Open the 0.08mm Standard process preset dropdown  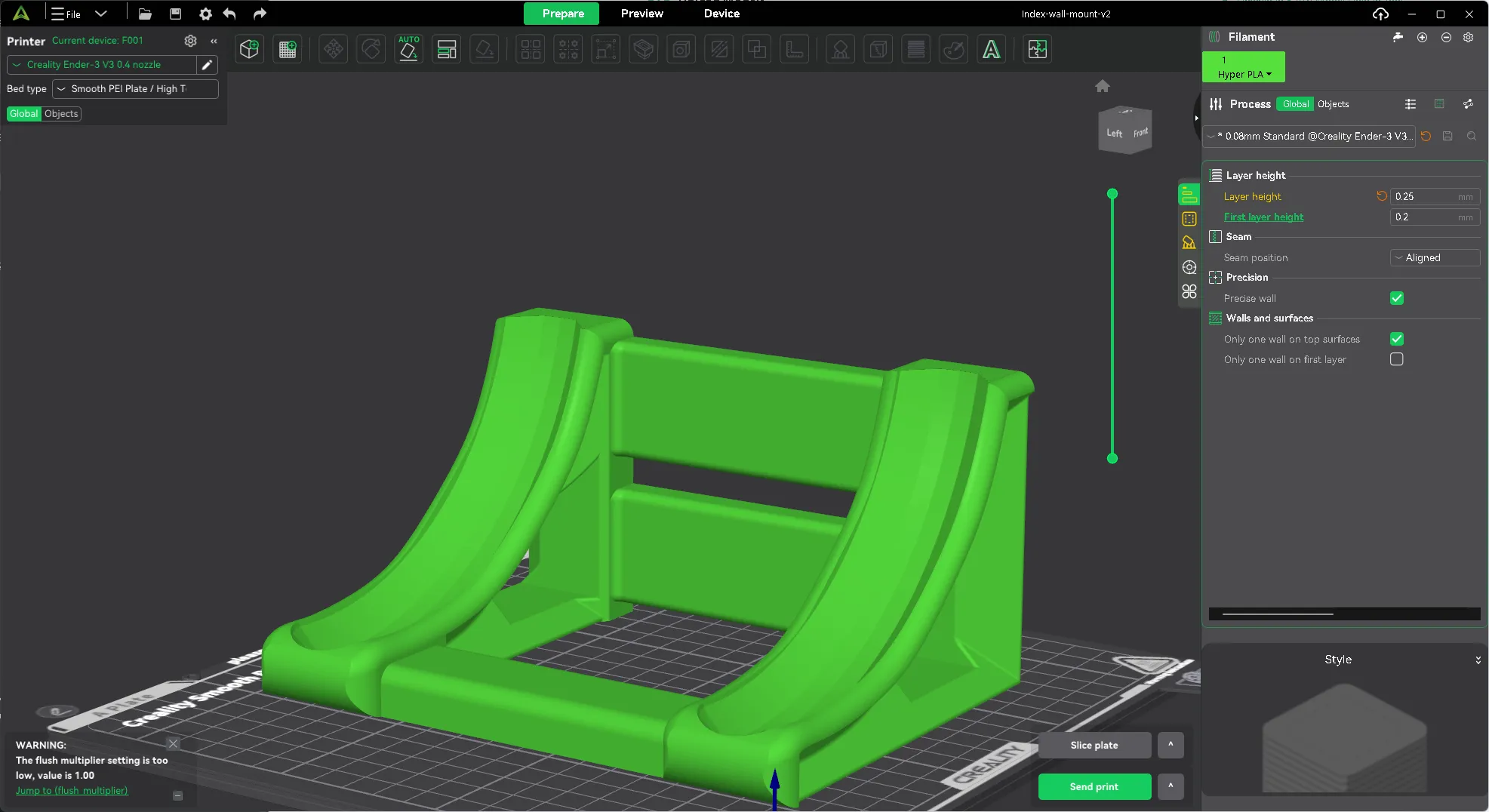(x=1310, y=137)
